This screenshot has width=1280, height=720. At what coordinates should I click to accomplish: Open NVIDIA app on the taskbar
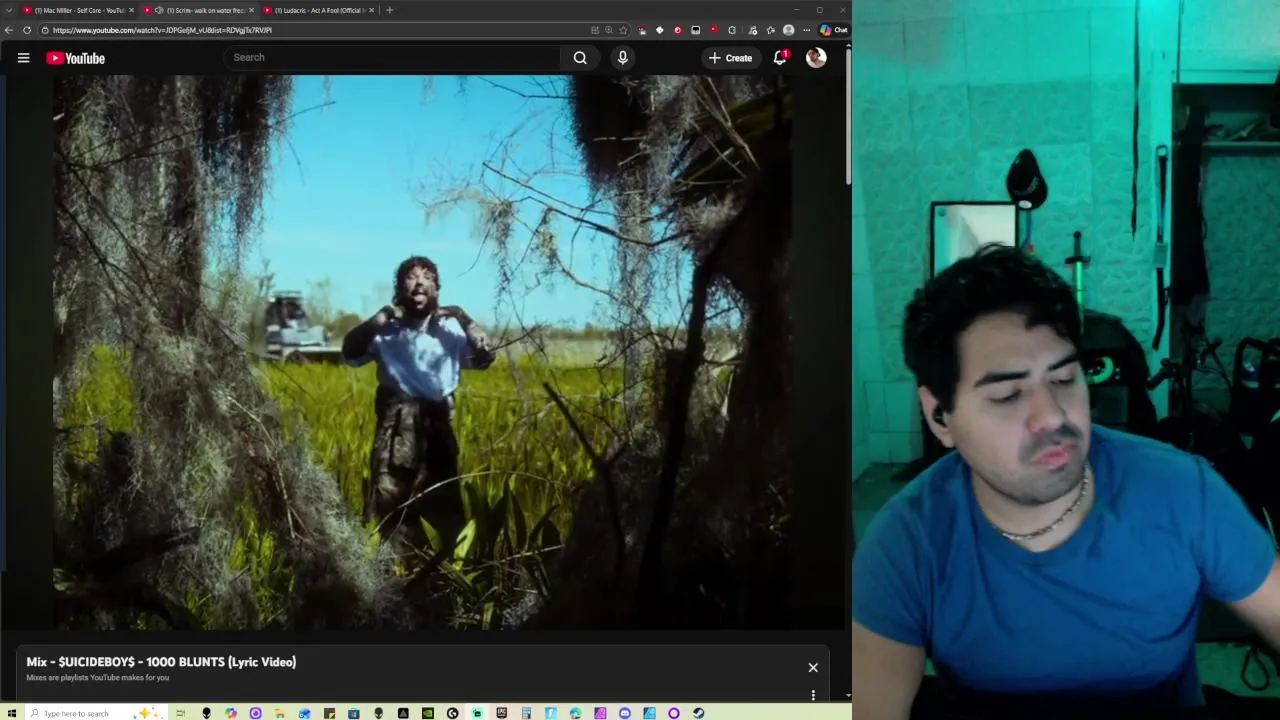tap(427, 713)
